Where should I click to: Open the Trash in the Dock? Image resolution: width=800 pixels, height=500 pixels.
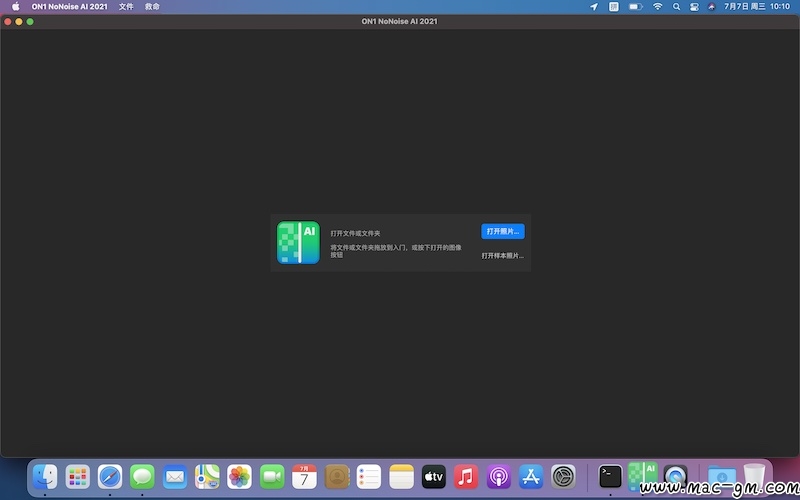click(754, 477)
